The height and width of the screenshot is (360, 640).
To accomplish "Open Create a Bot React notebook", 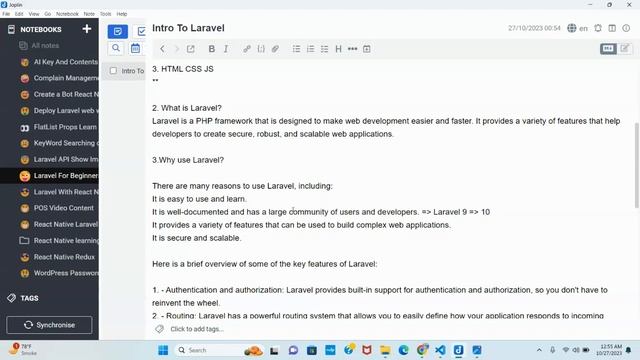I will [49, 94].
